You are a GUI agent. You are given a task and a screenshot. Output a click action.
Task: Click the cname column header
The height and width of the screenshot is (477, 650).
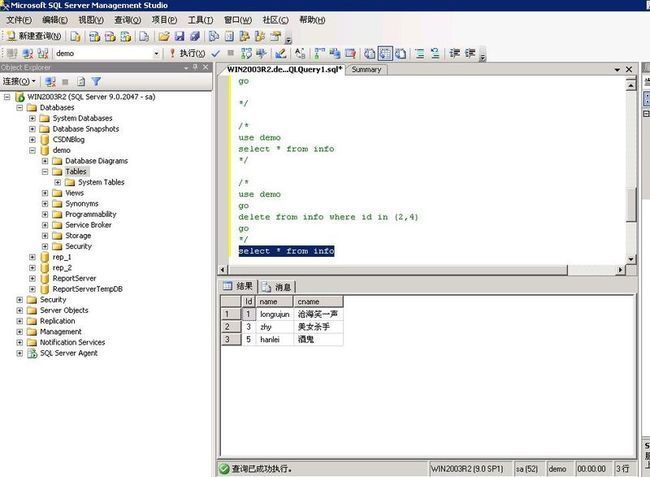click(318, 302)
